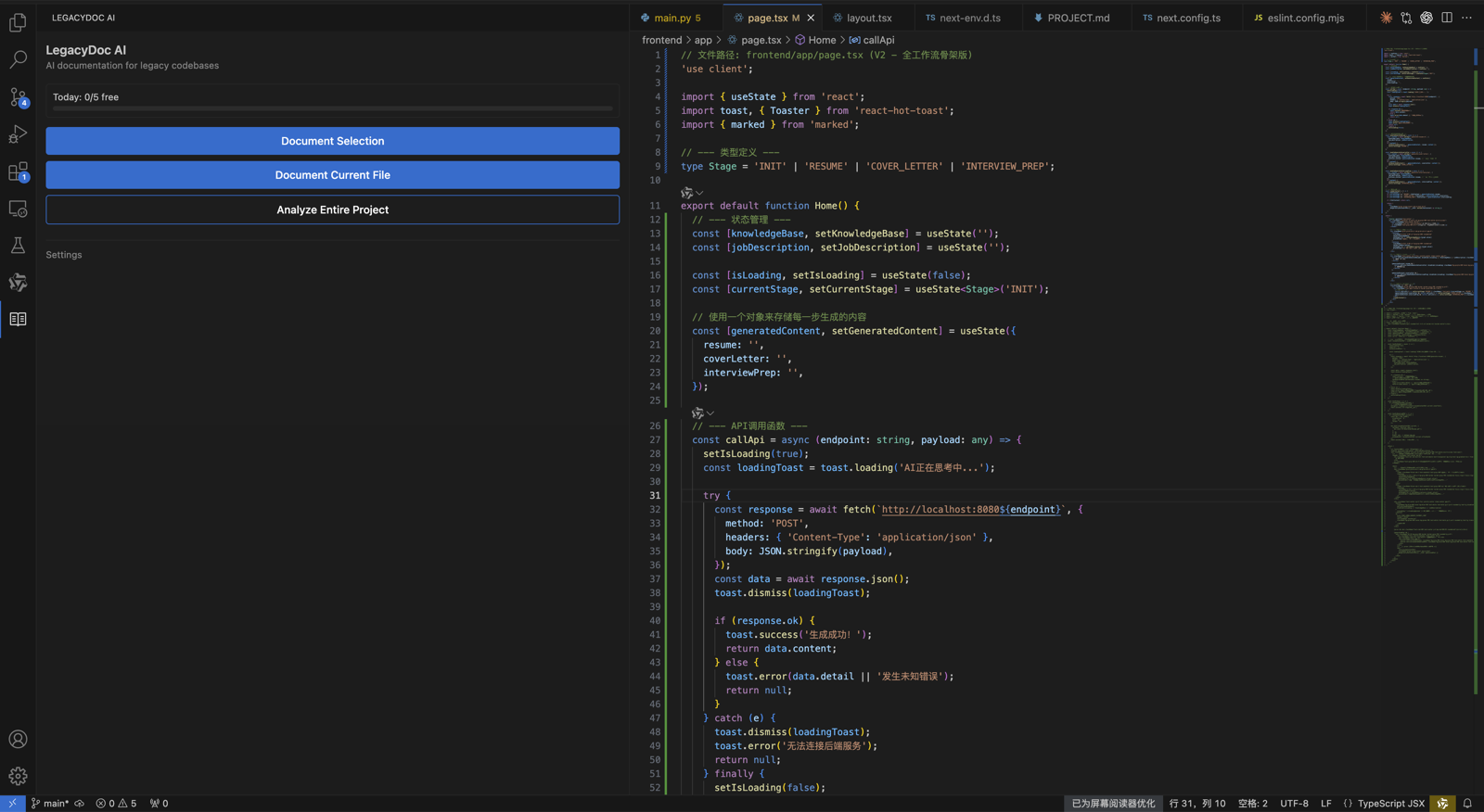The height and width of the screenshot is (812, 1484).
Task: Click line number 31 in gutter
Action: pos(655,496)
